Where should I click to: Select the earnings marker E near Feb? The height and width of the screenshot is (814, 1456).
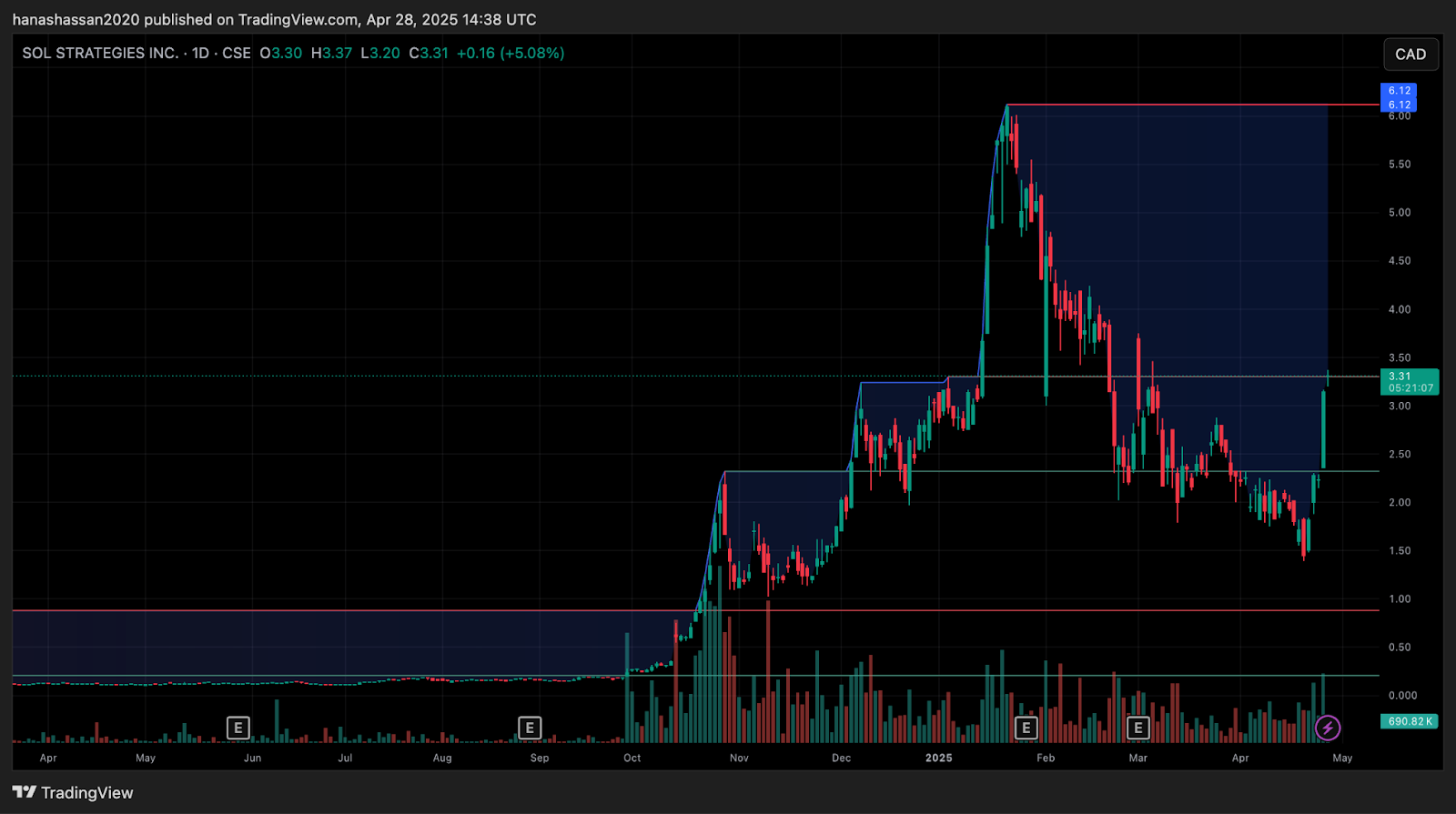(x=1026, y=728)
